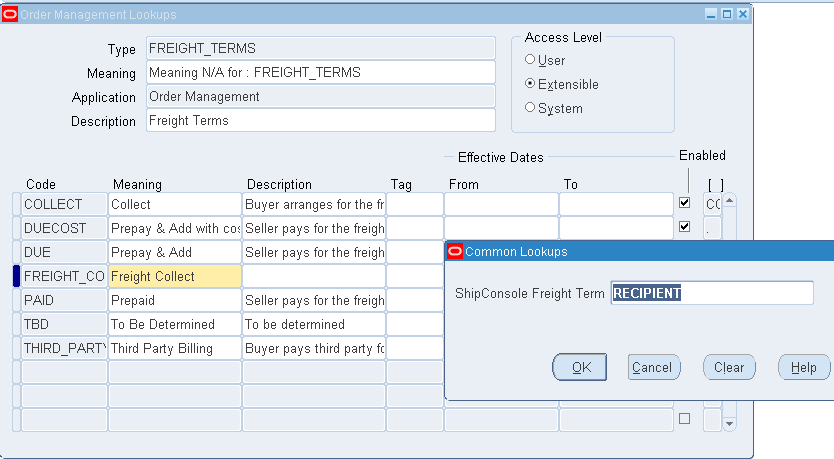The height and width of the screenshot is (459, 834).
Task: Click OK in Common Lookups dialog
Action: 580,367
